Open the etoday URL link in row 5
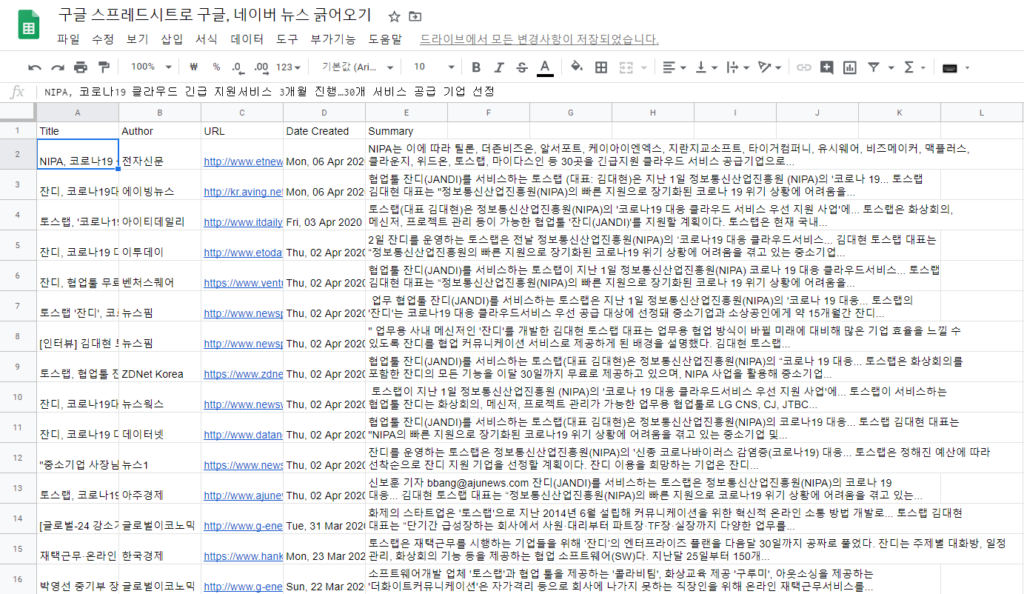 coord(243,253)
